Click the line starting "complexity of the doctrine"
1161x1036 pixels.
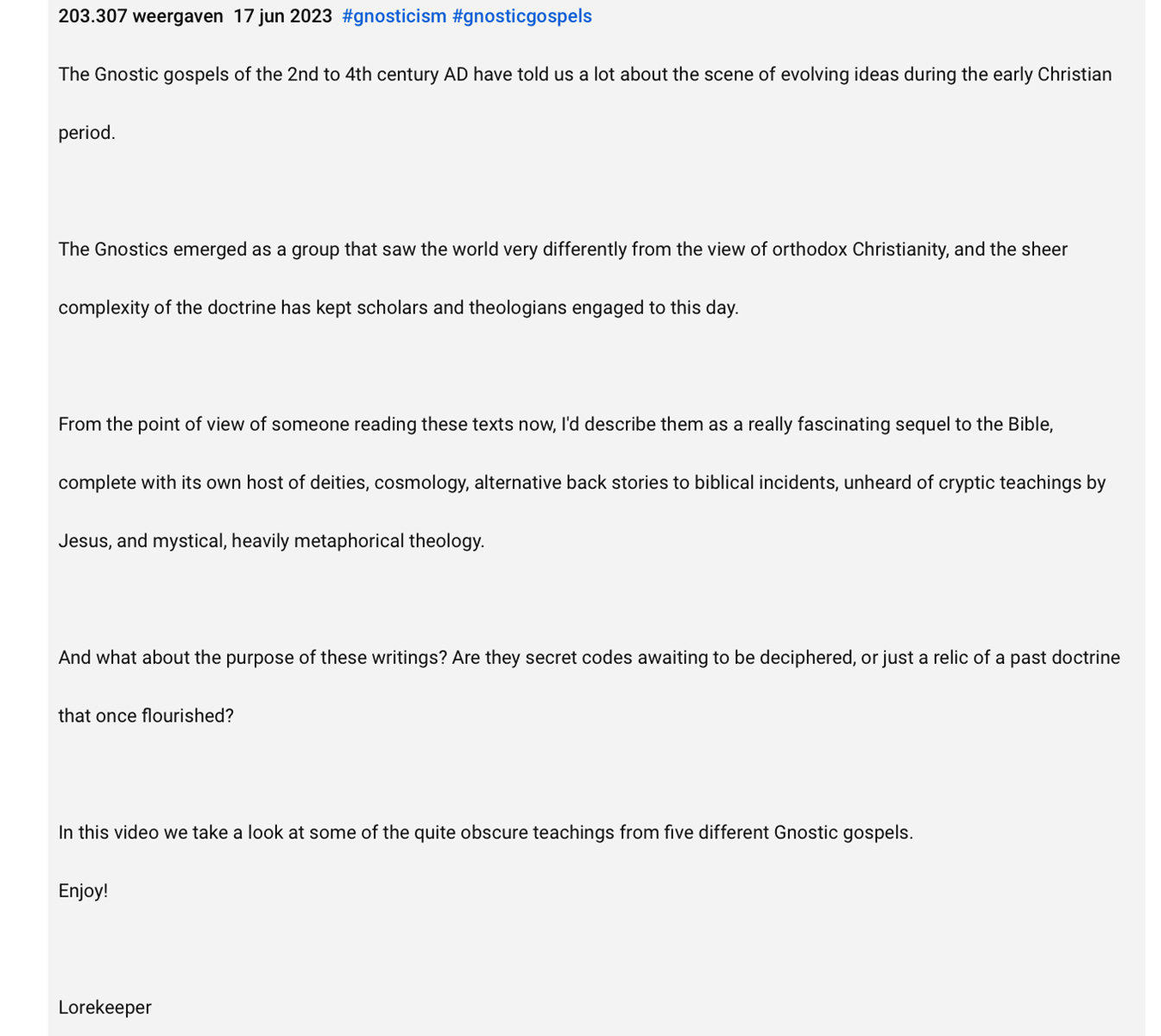tap(398, 308)
